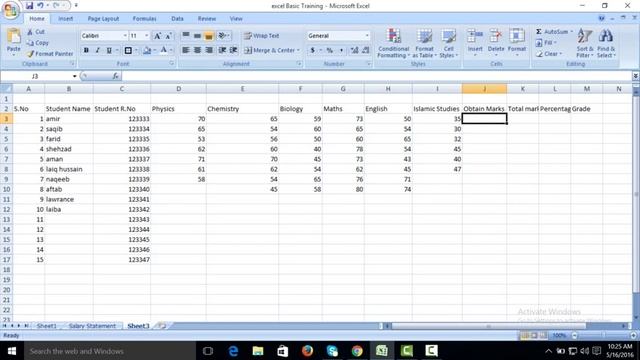This screenshot has height=360, width=640.
Task: Increase cell indent
Action: (x=233, y=50)
